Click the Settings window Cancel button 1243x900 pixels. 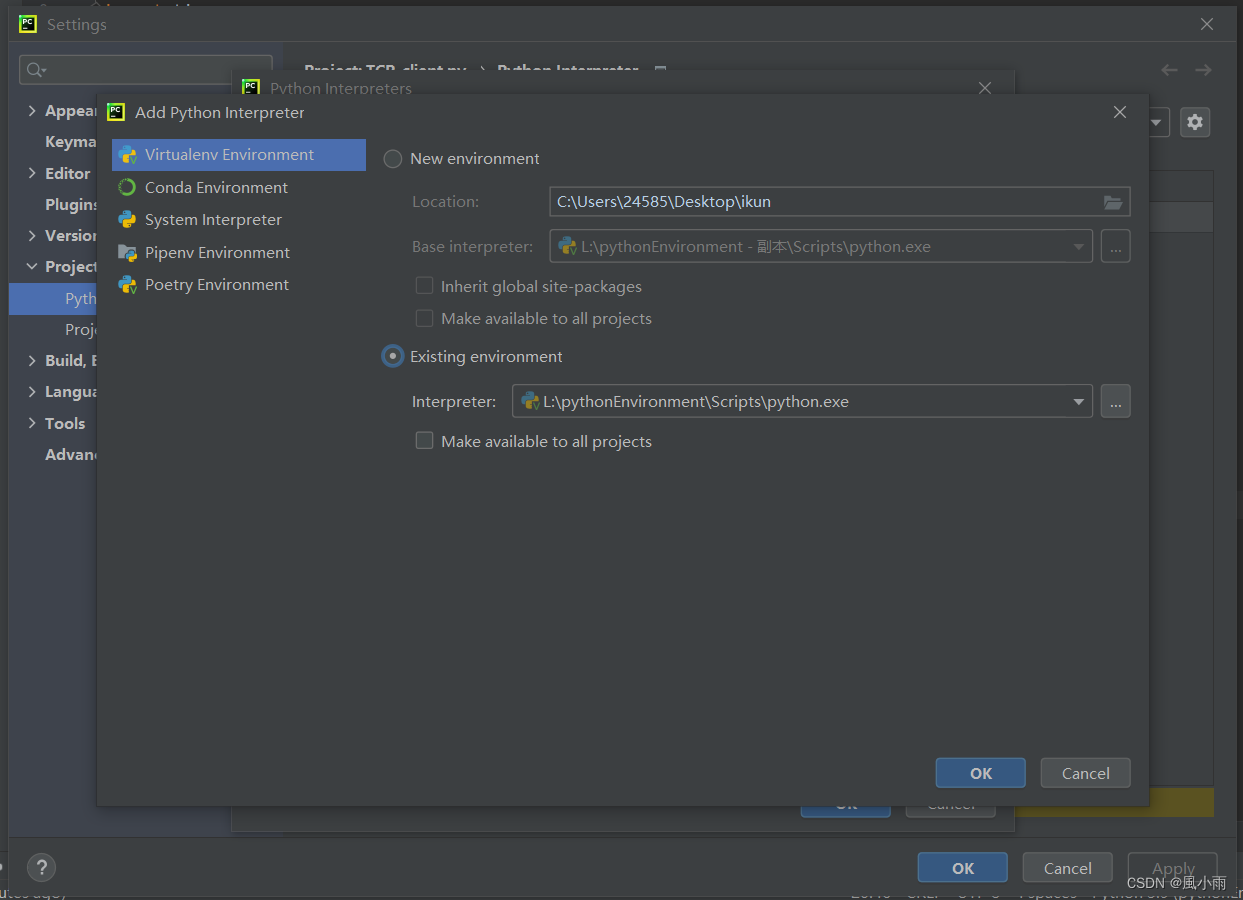[x=1068, y=868]
